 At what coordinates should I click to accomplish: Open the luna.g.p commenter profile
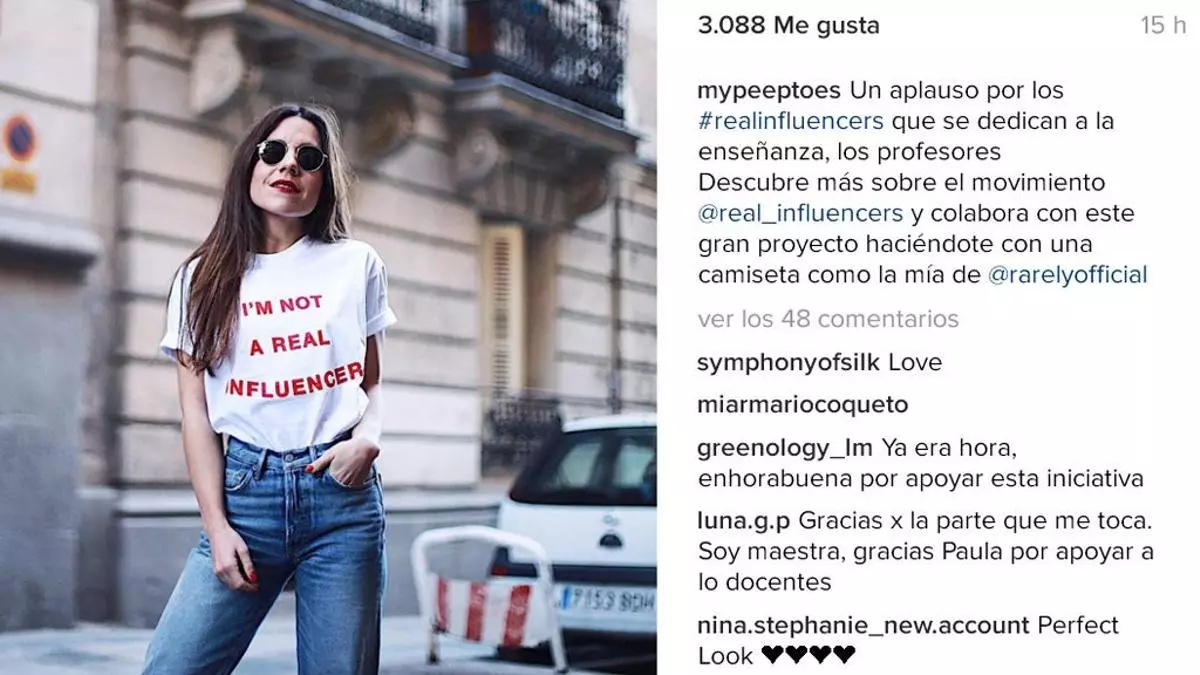tap(744, 521)
